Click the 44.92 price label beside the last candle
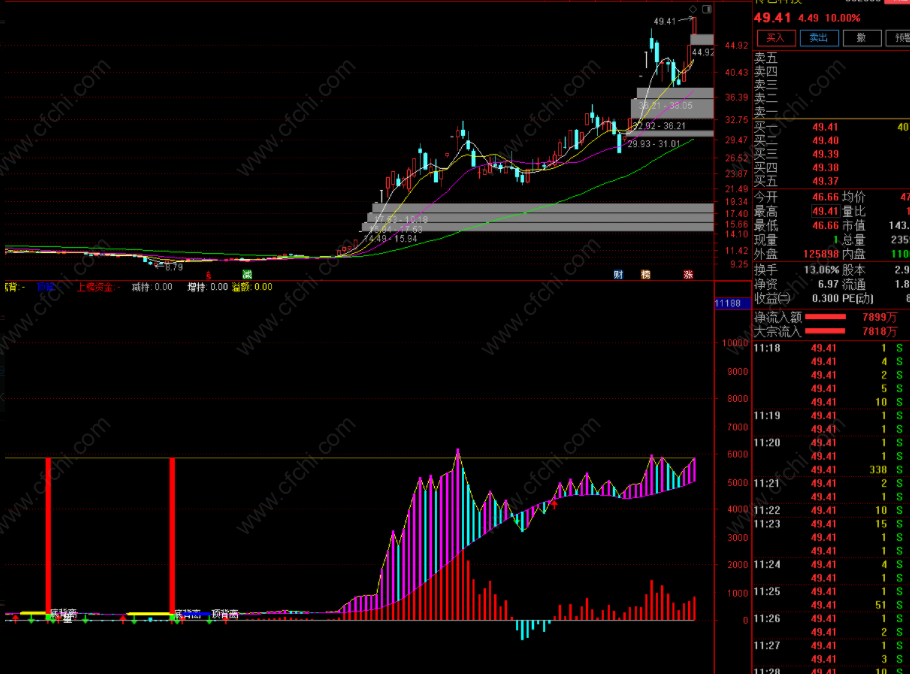 (703, 53)
